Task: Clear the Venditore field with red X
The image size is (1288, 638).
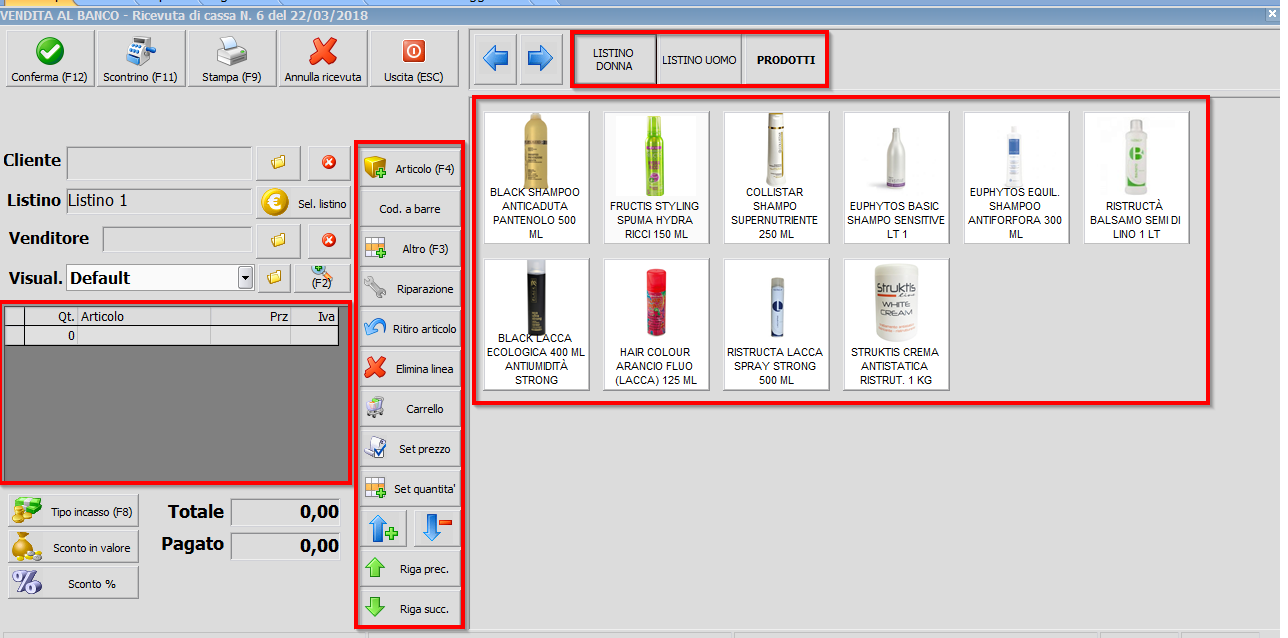Action: (329, 240)
